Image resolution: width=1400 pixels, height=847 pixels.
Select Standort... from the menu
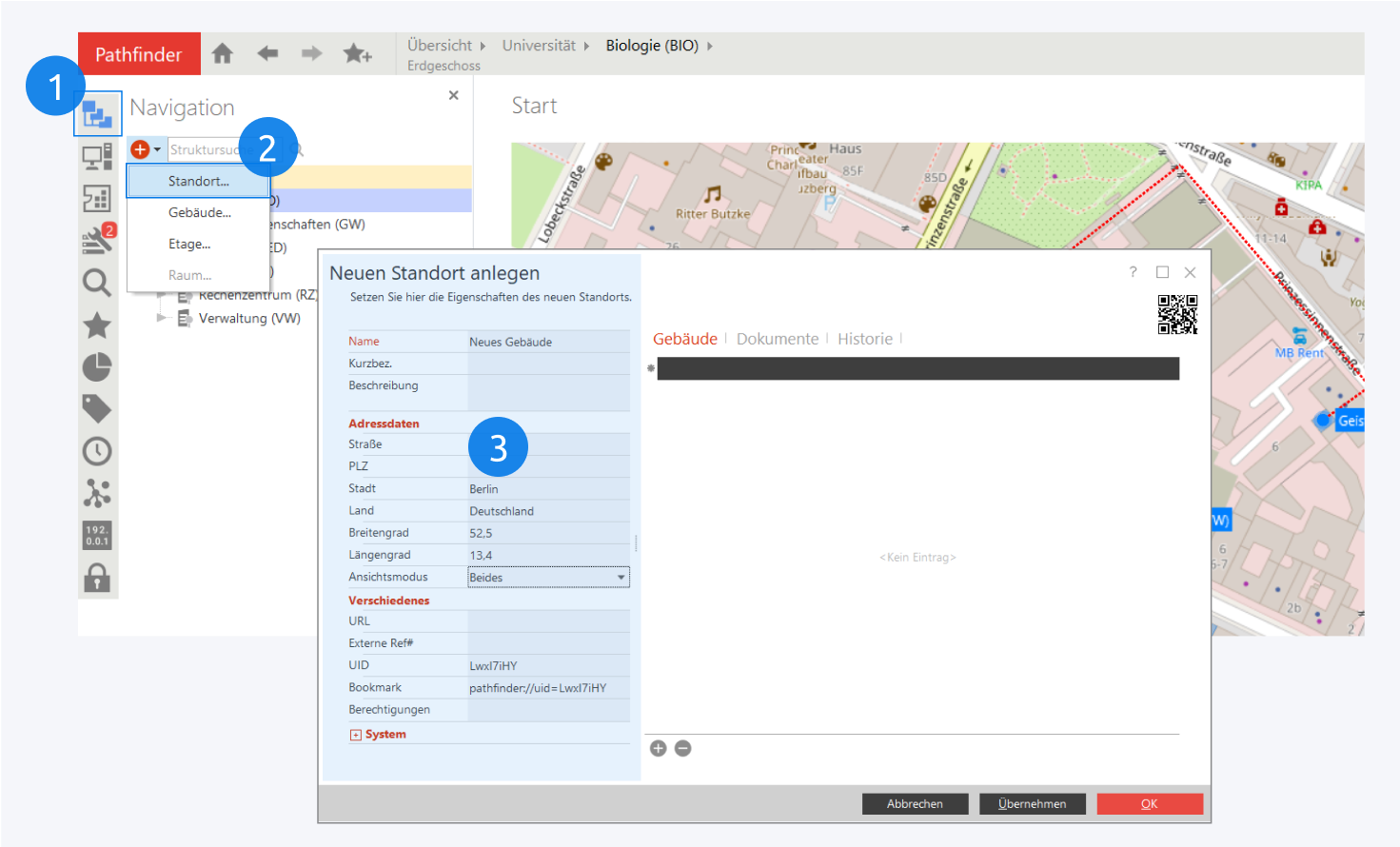(199, 182)
